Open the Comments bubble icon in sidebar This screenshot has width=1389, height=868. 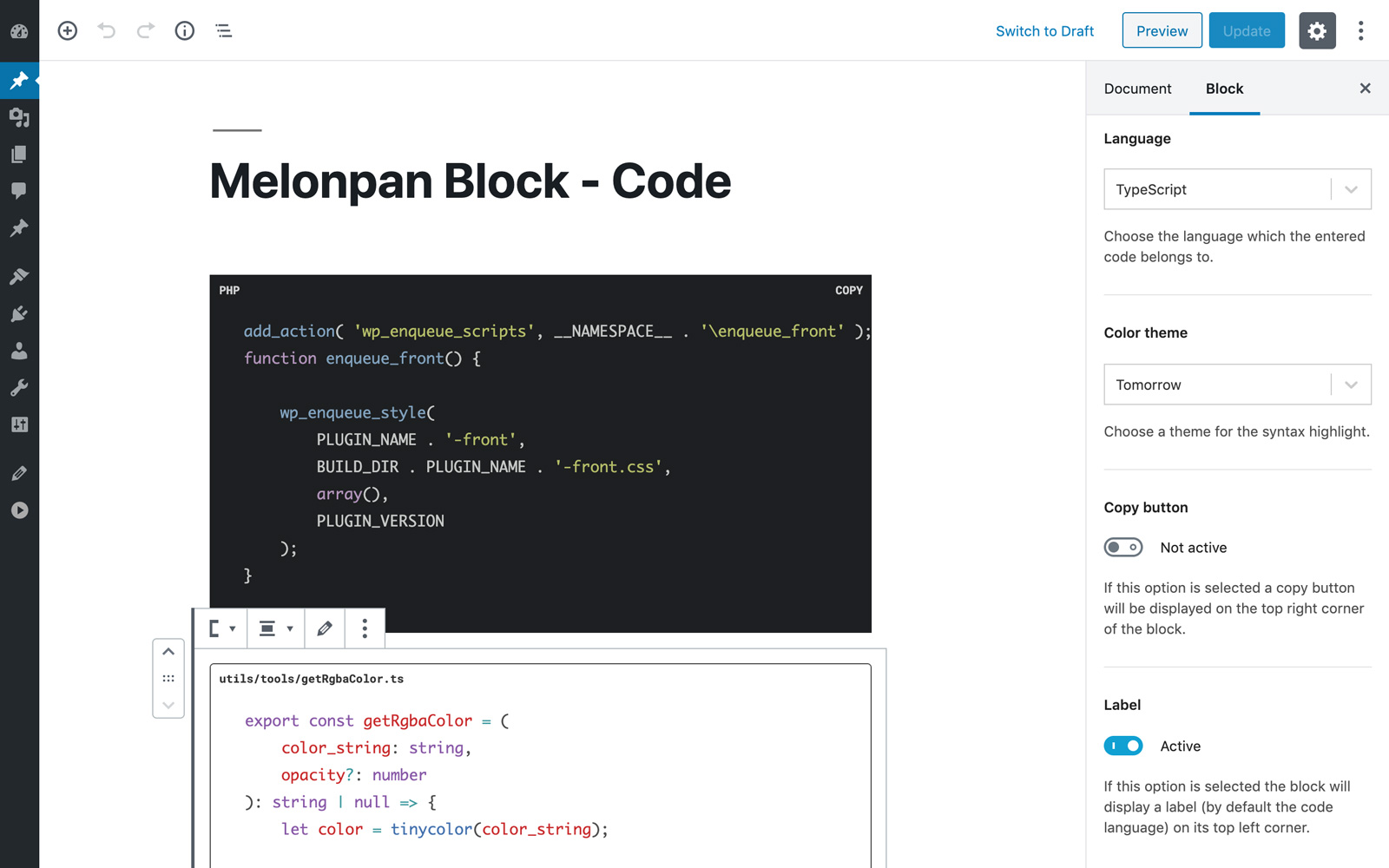(19, 191)
